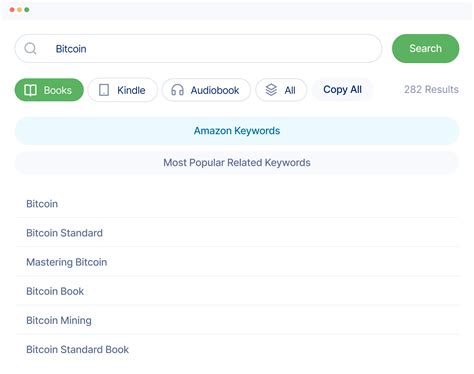Screen dimensions: 474x374
Task: Select the Books filter label
Action: click(58, 90)
